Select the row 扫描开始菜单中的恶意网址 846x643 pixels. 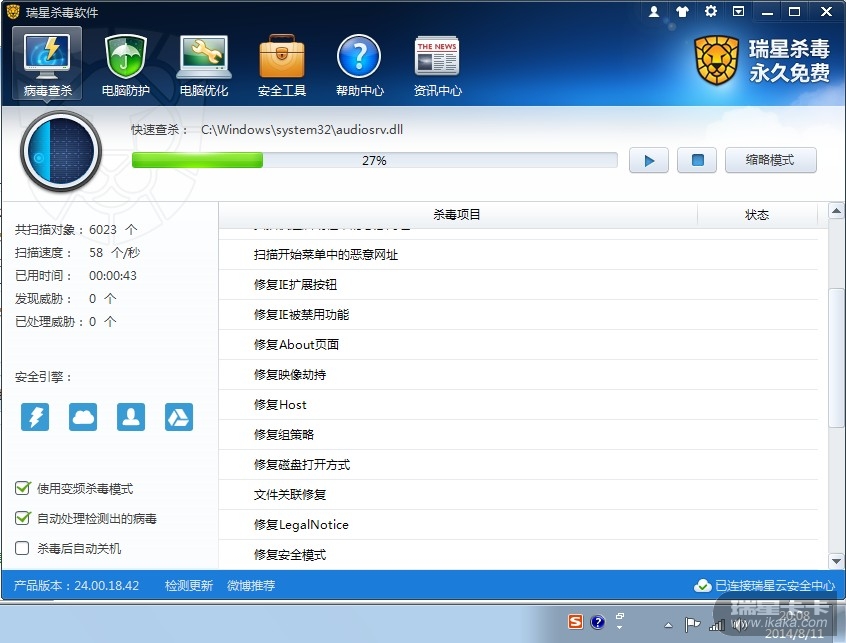pos(518,255)
